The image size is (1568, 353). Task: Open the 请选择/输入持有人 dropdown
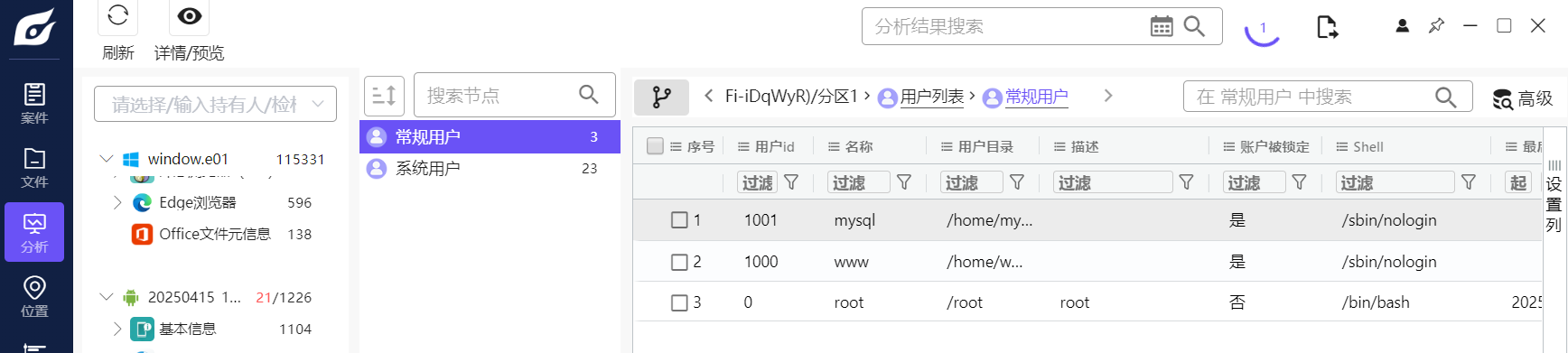point(215,104)
